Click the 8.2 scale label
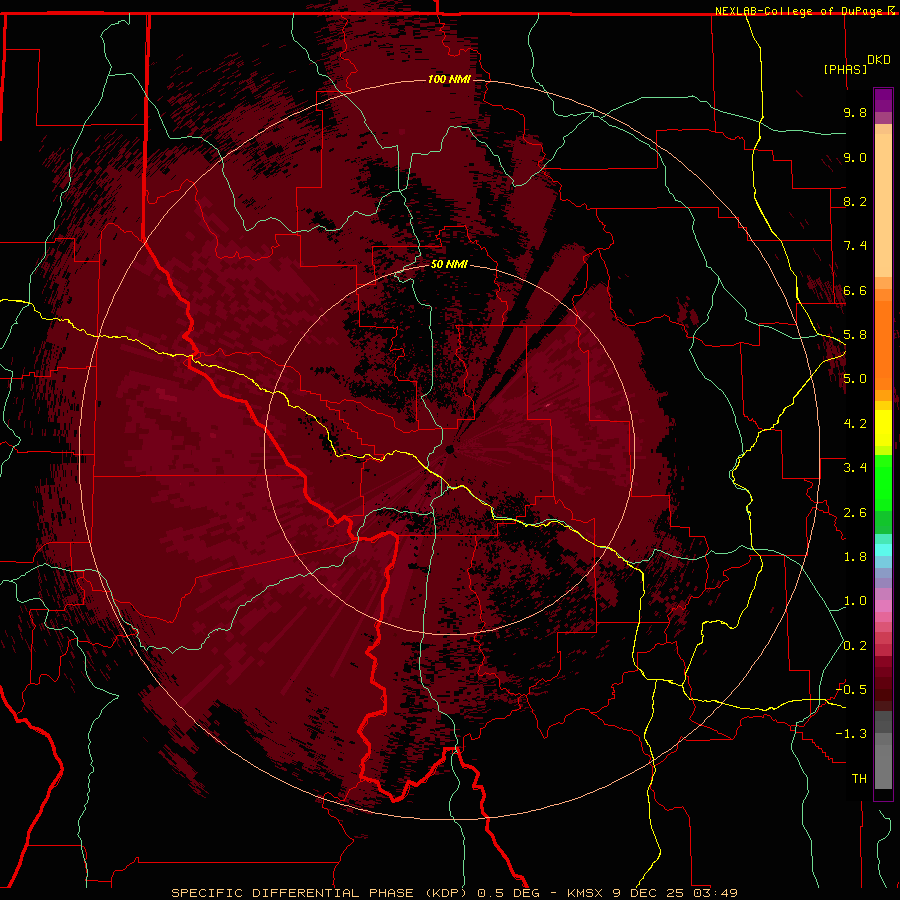 [x=855, y=201]
